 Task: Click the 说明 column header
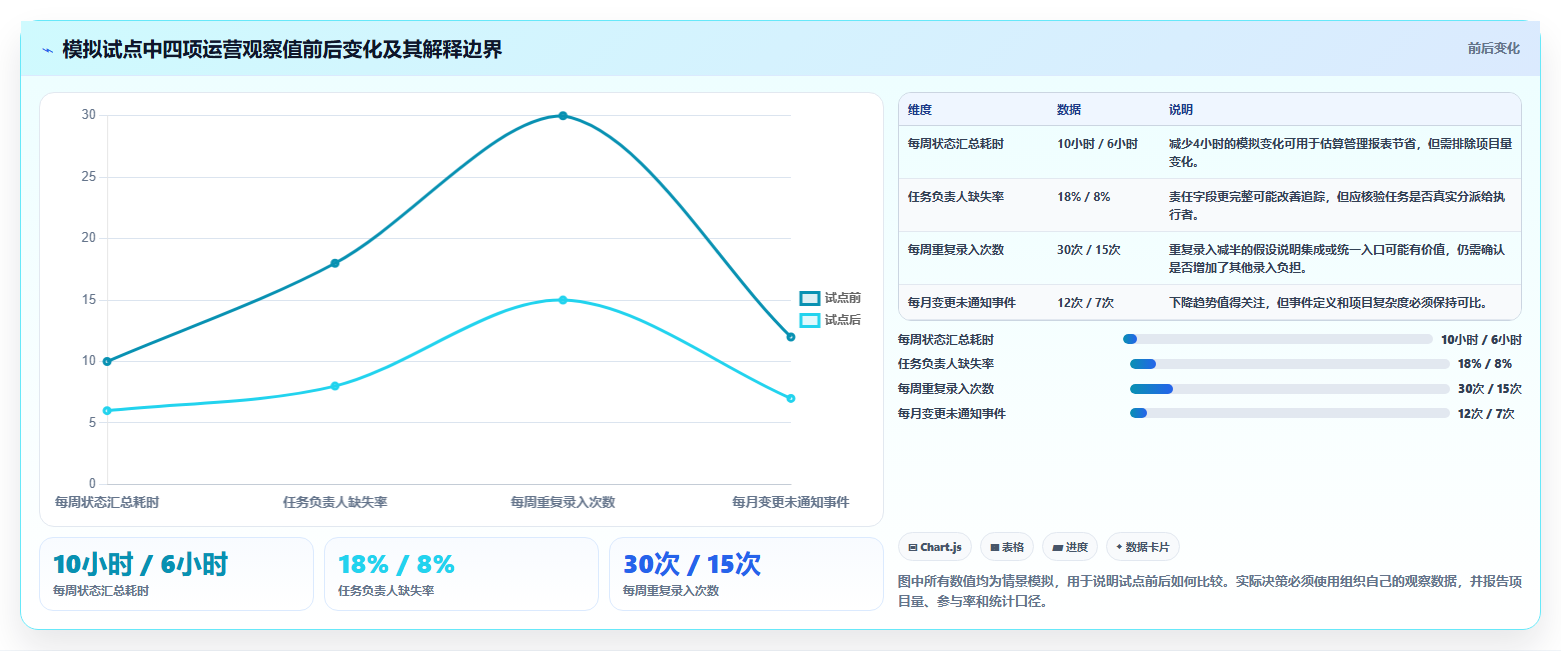1181,110
